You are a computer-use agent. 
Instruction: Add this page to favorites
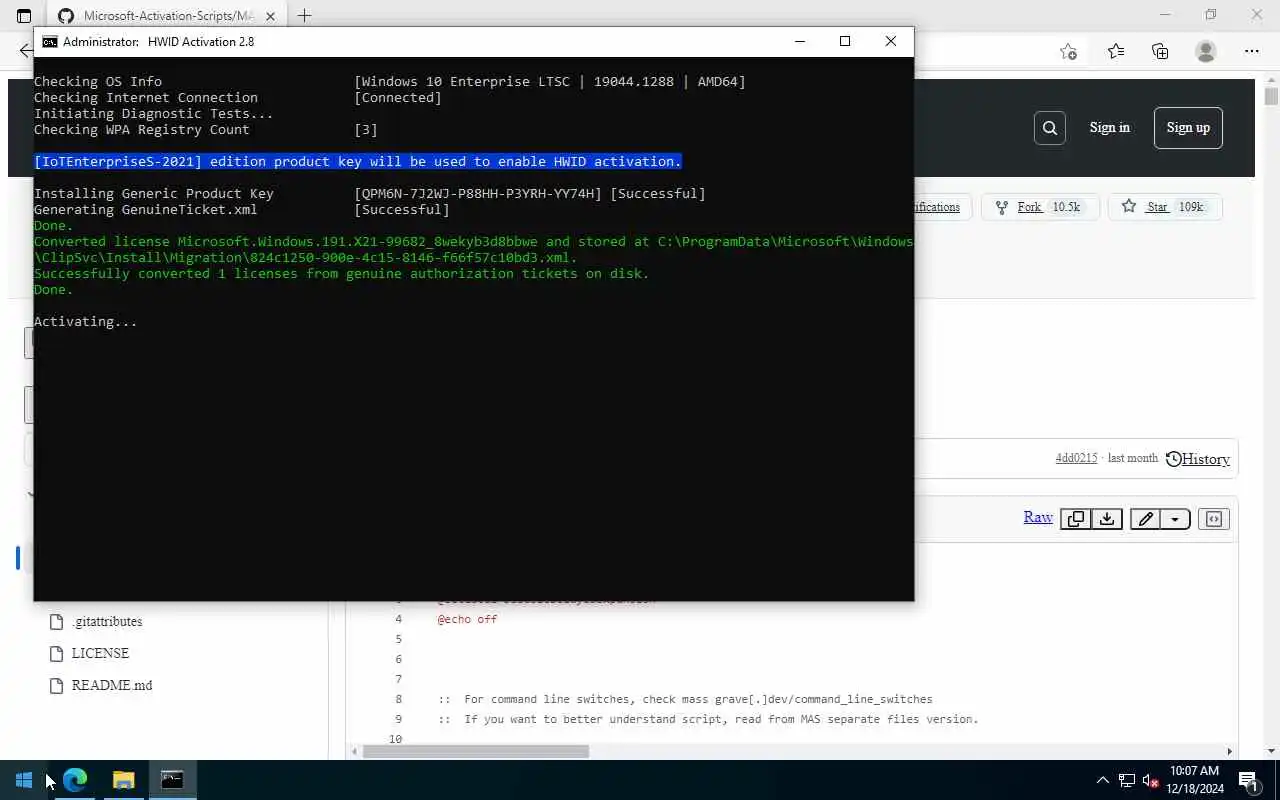tap(1068, 51)
